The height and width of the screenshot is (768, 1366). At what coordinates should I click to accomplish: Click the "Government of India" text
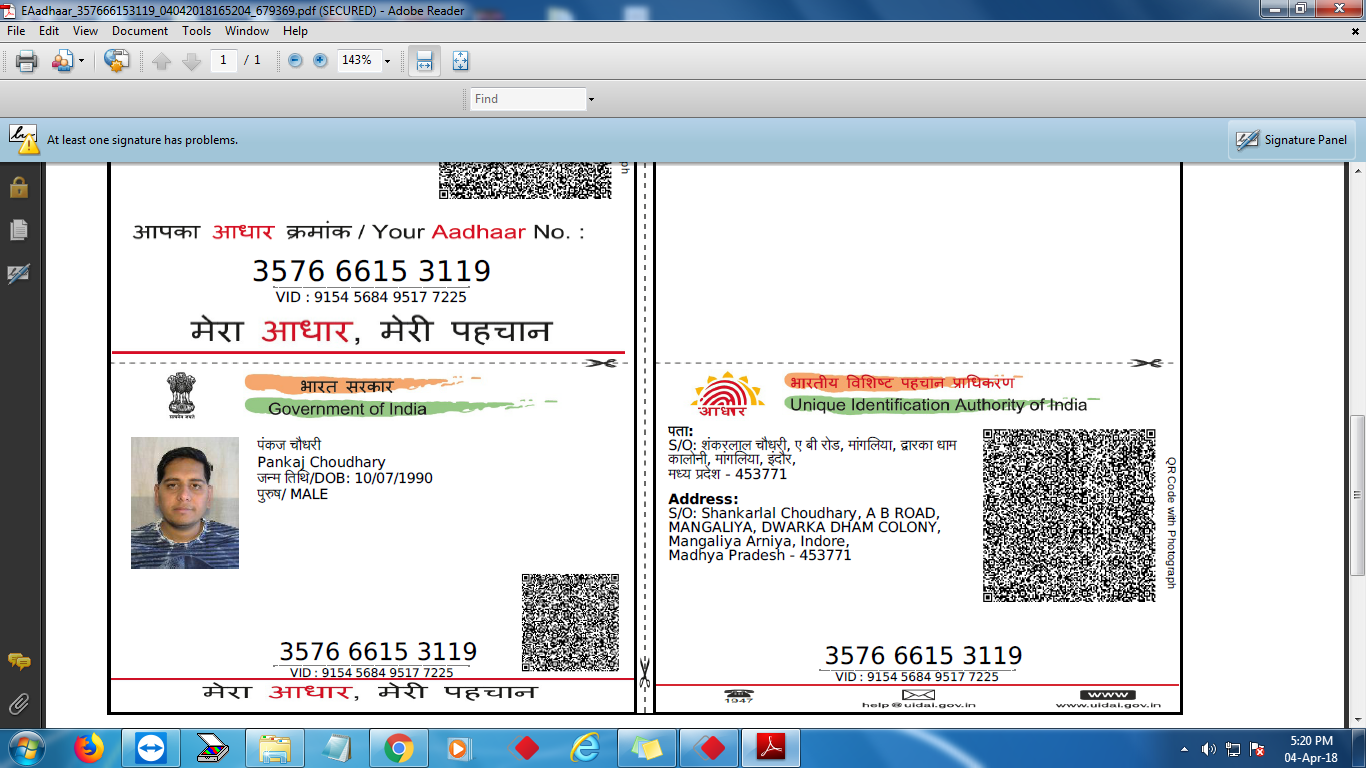click(x=347, y=409)
